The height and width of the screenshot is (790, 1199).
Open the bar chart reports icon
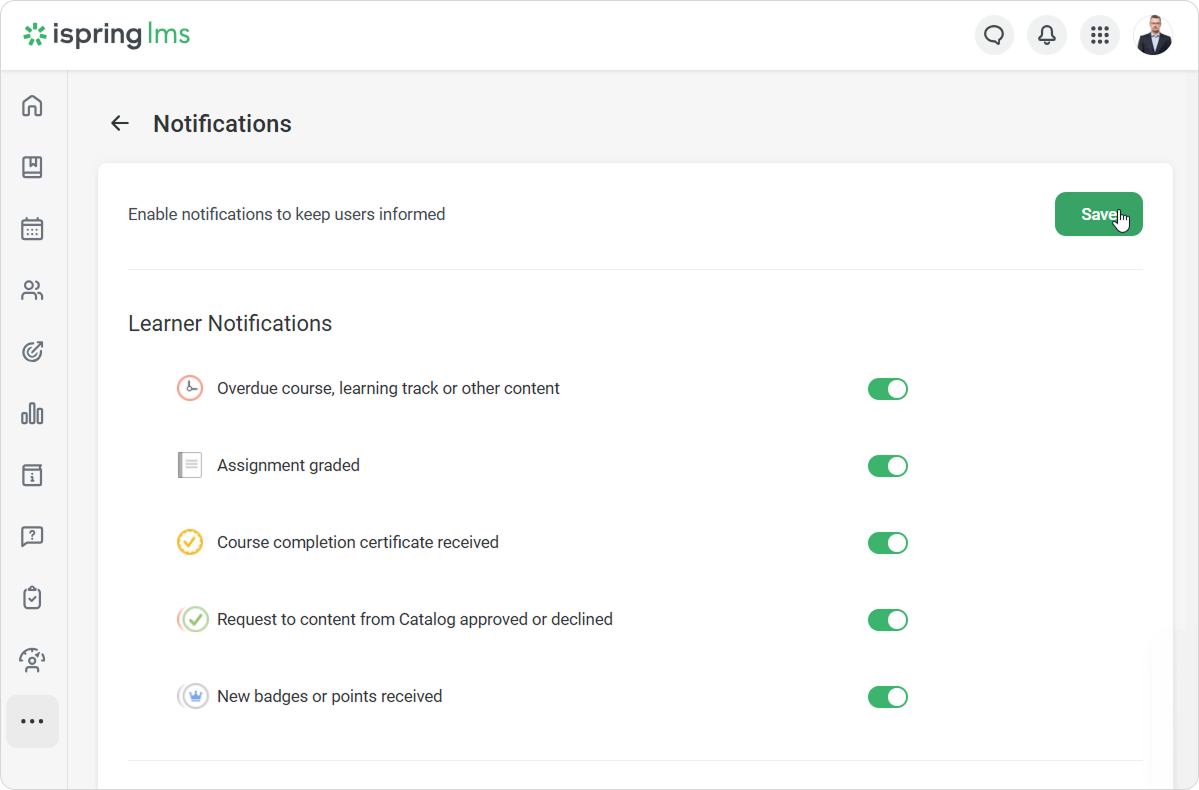pos(32,413)
